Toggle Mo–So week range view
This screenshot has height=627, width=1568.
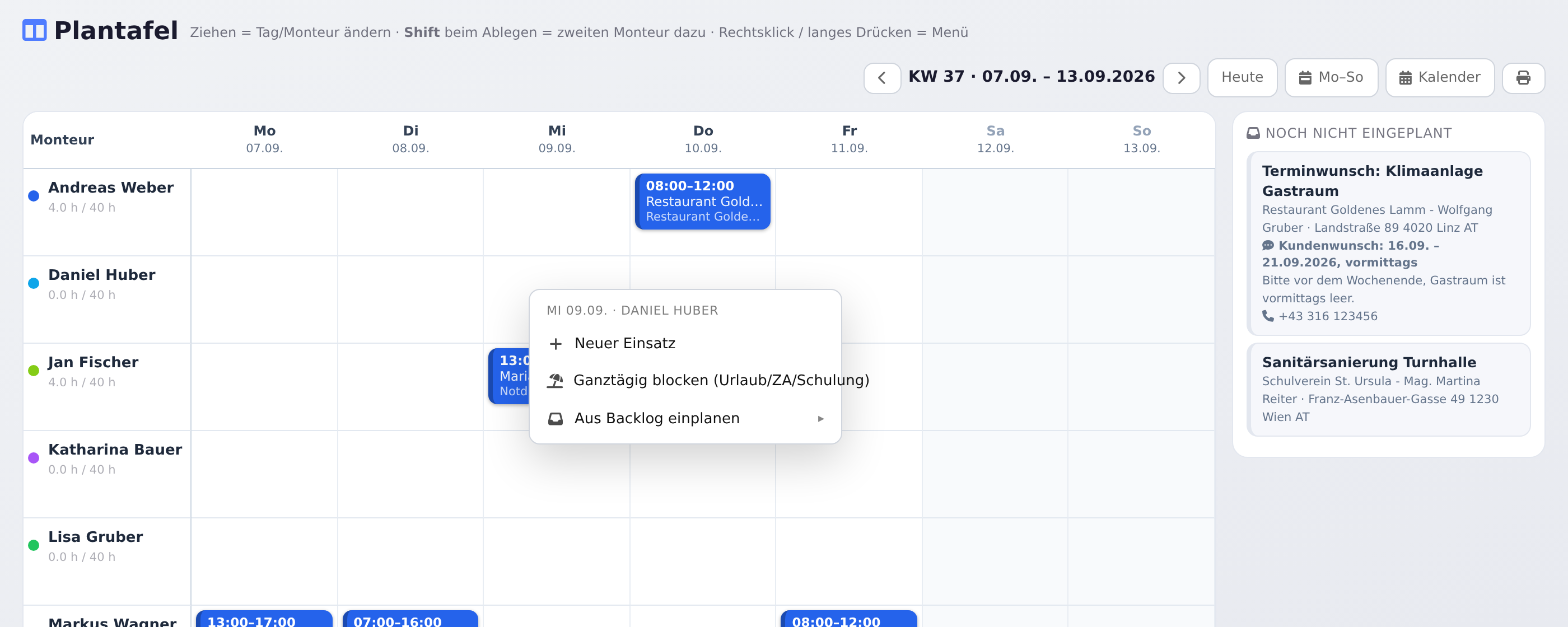(x=1331, y=77)
